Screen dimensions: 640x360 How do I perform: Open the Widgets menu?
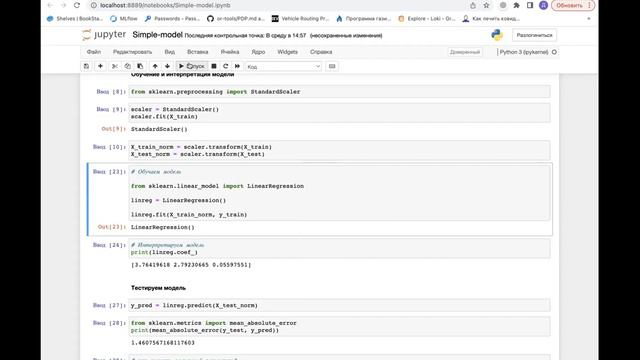[287, 52]
